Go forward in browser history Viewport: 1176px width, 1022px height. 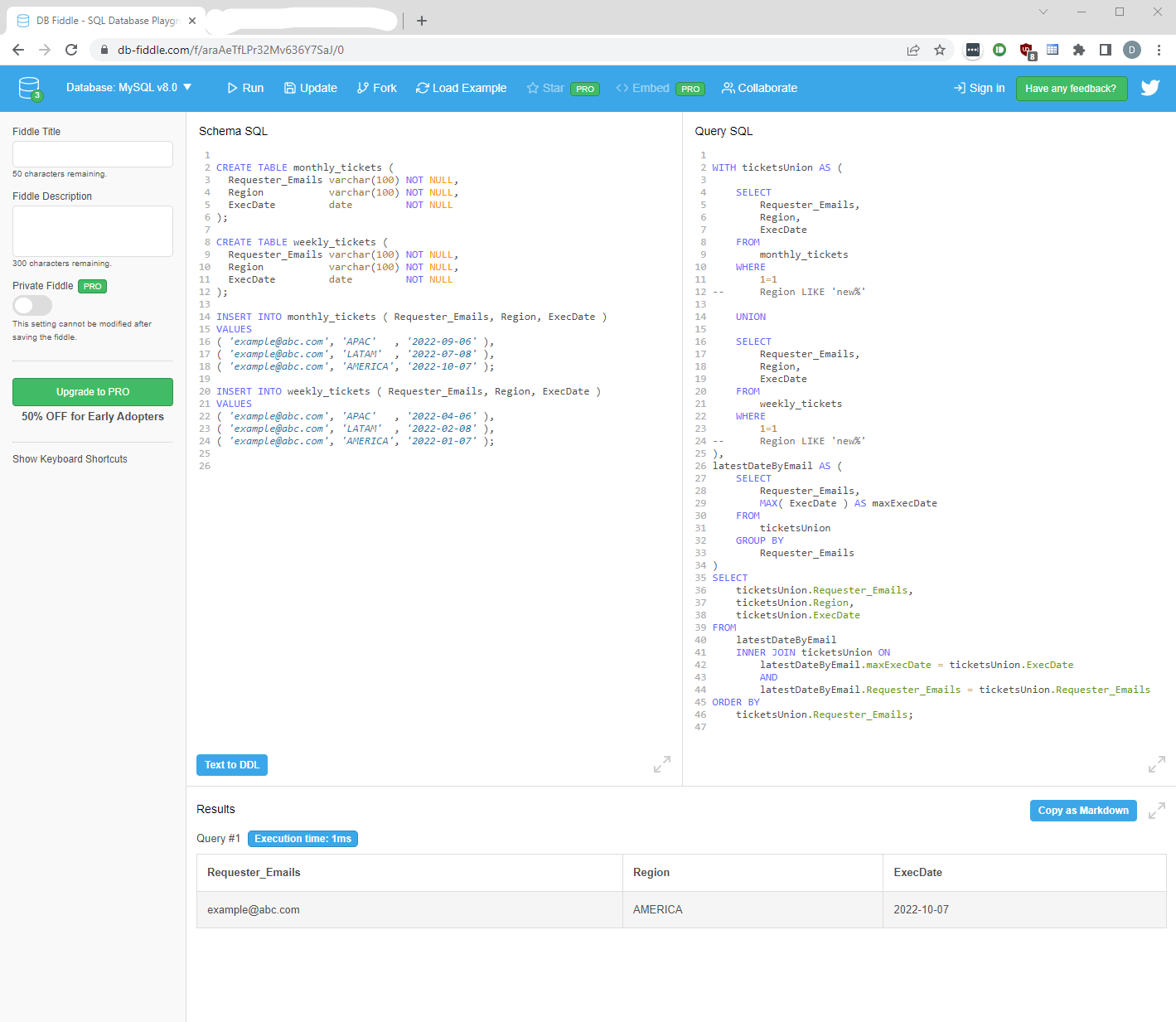[45, 50]
